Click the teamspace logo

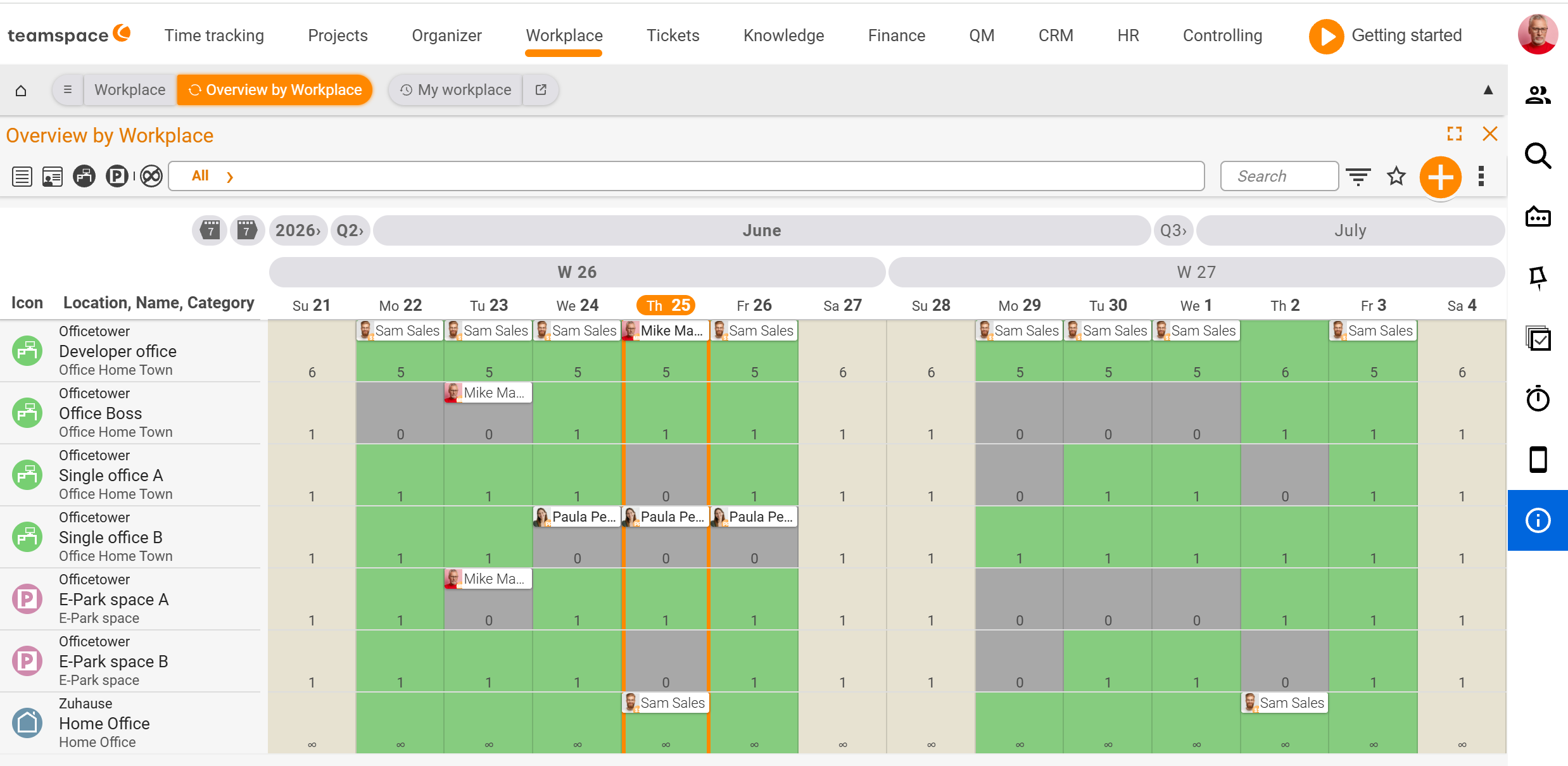(68, 35)
